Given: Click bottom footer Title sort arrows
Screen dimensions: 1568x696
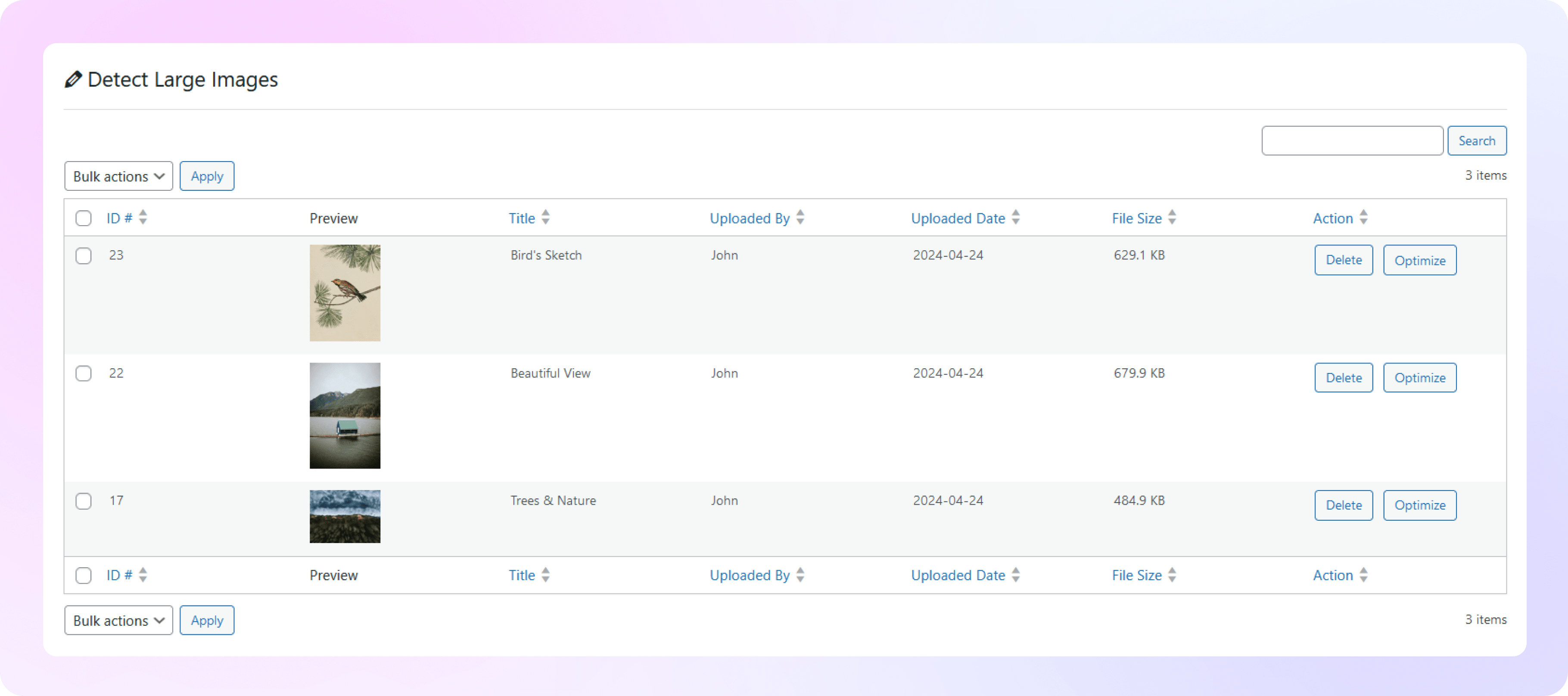Looking at the screenshot, I should click(x=545, y=574).
